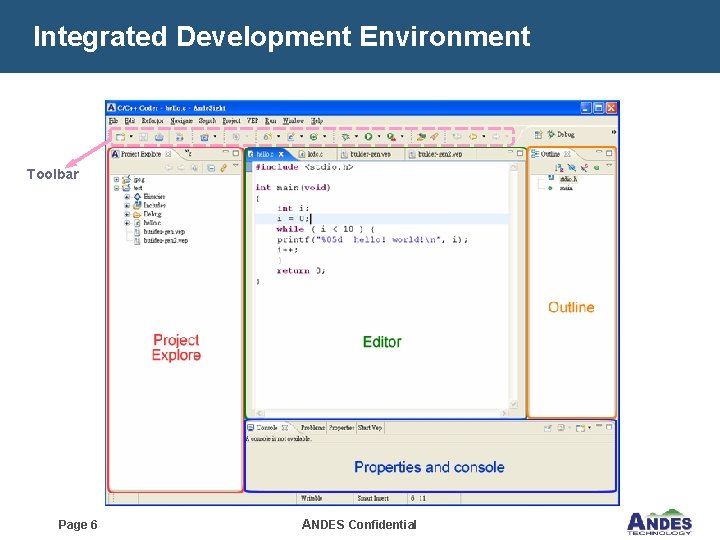Open the Navigate menu
The height and width of the screenshot is (540, 720).
181,121
